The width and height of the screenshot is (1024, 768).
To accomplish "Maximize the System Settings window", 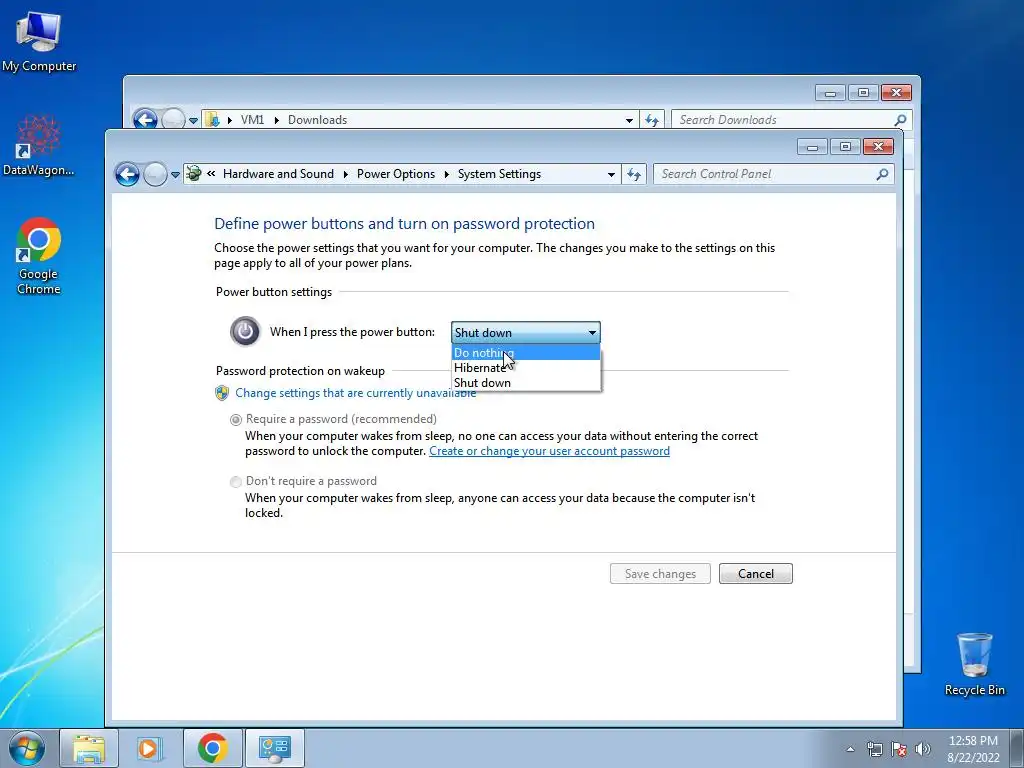I will pyautogui.click(x=845, y=147).
